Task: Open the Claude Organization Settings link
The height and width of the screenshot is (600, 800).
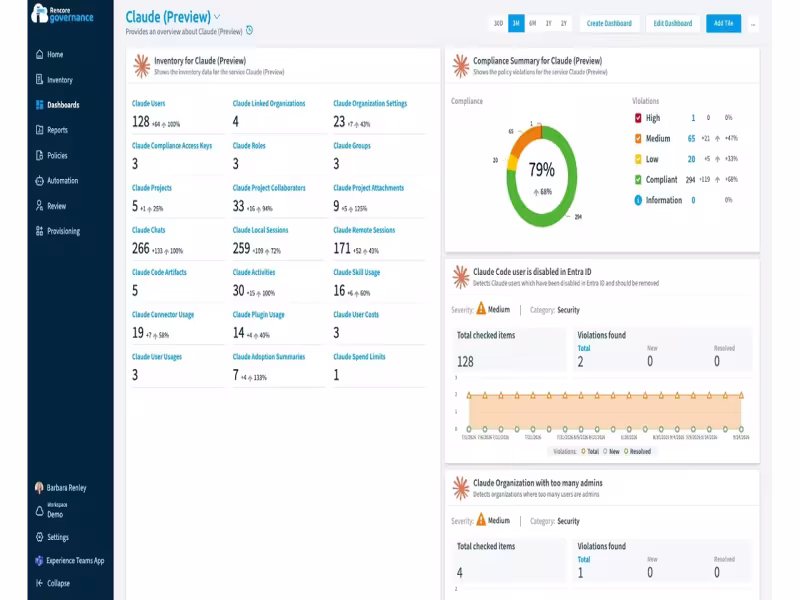Action: [370, 103]
